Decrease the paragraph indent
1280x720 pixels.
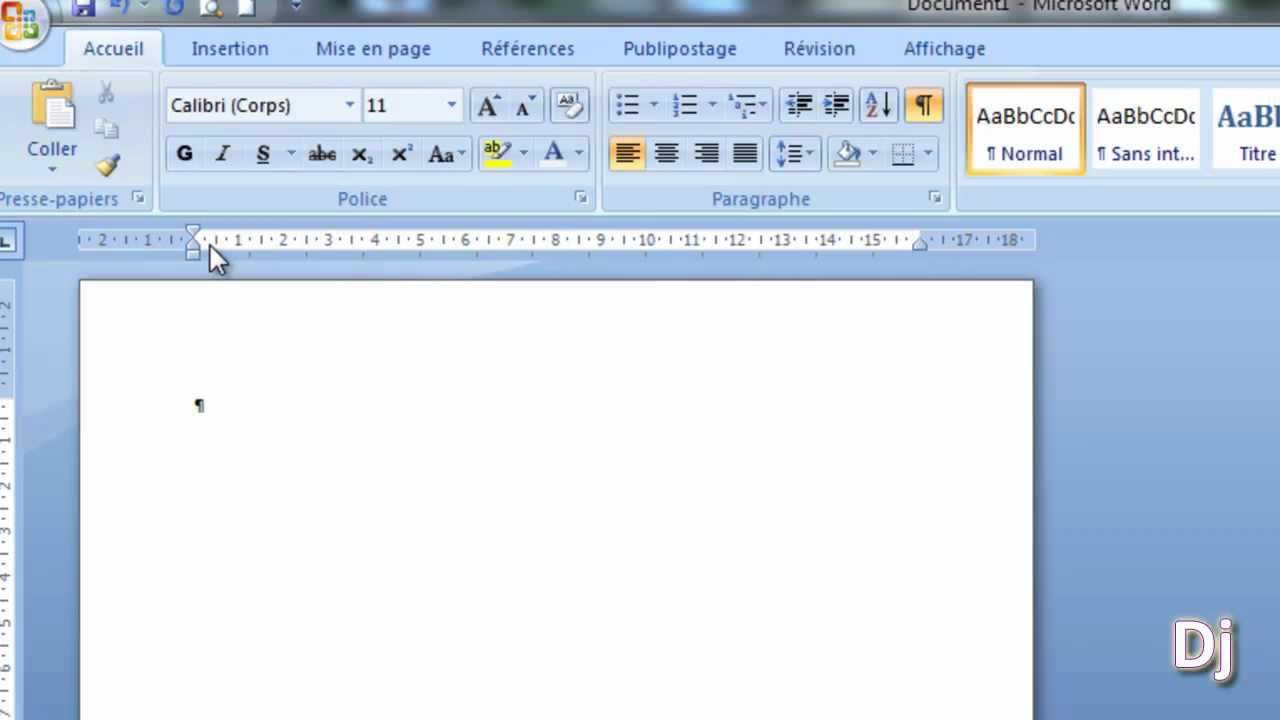[798, 105]
